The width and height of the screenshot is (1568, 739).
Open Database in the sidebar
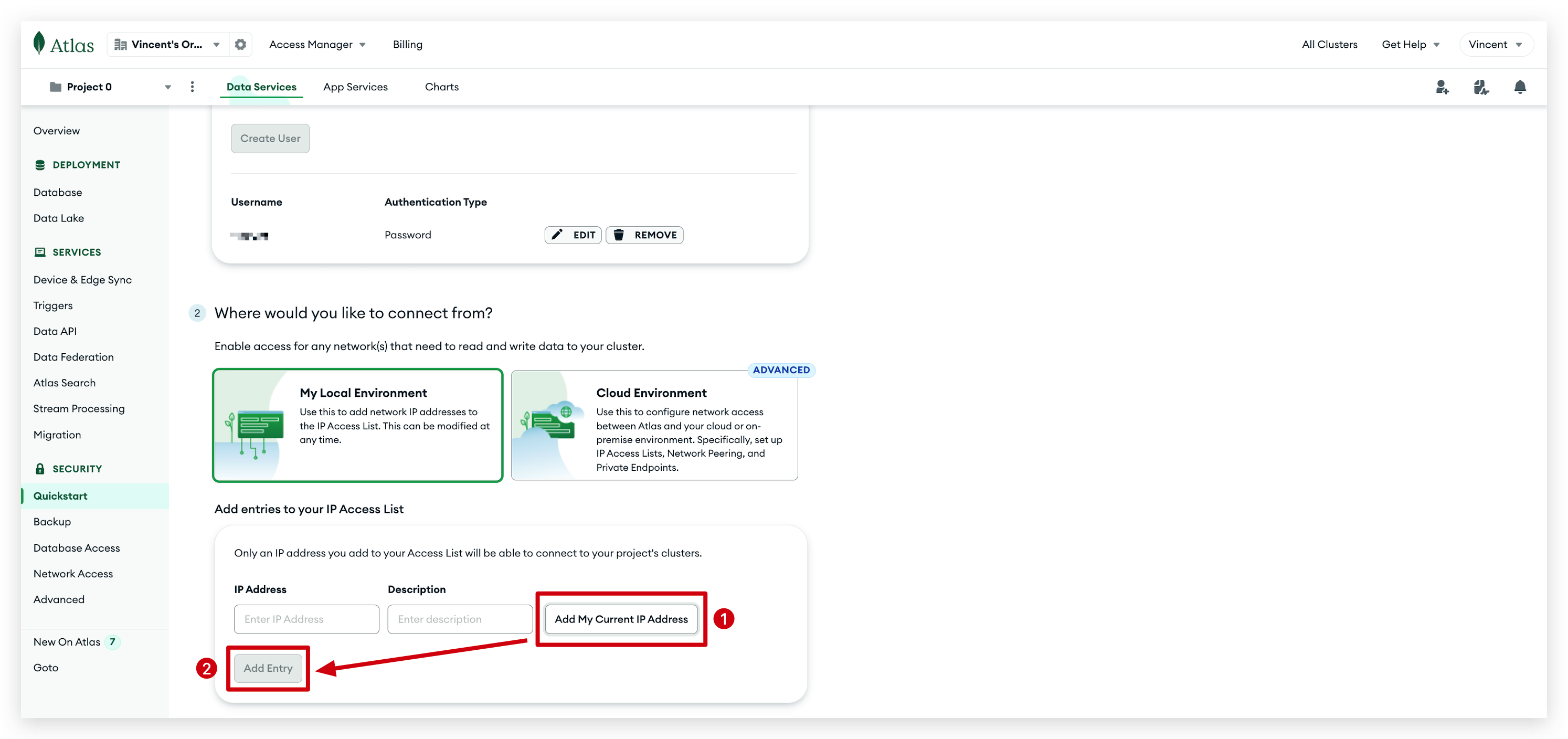coord(58,192)
